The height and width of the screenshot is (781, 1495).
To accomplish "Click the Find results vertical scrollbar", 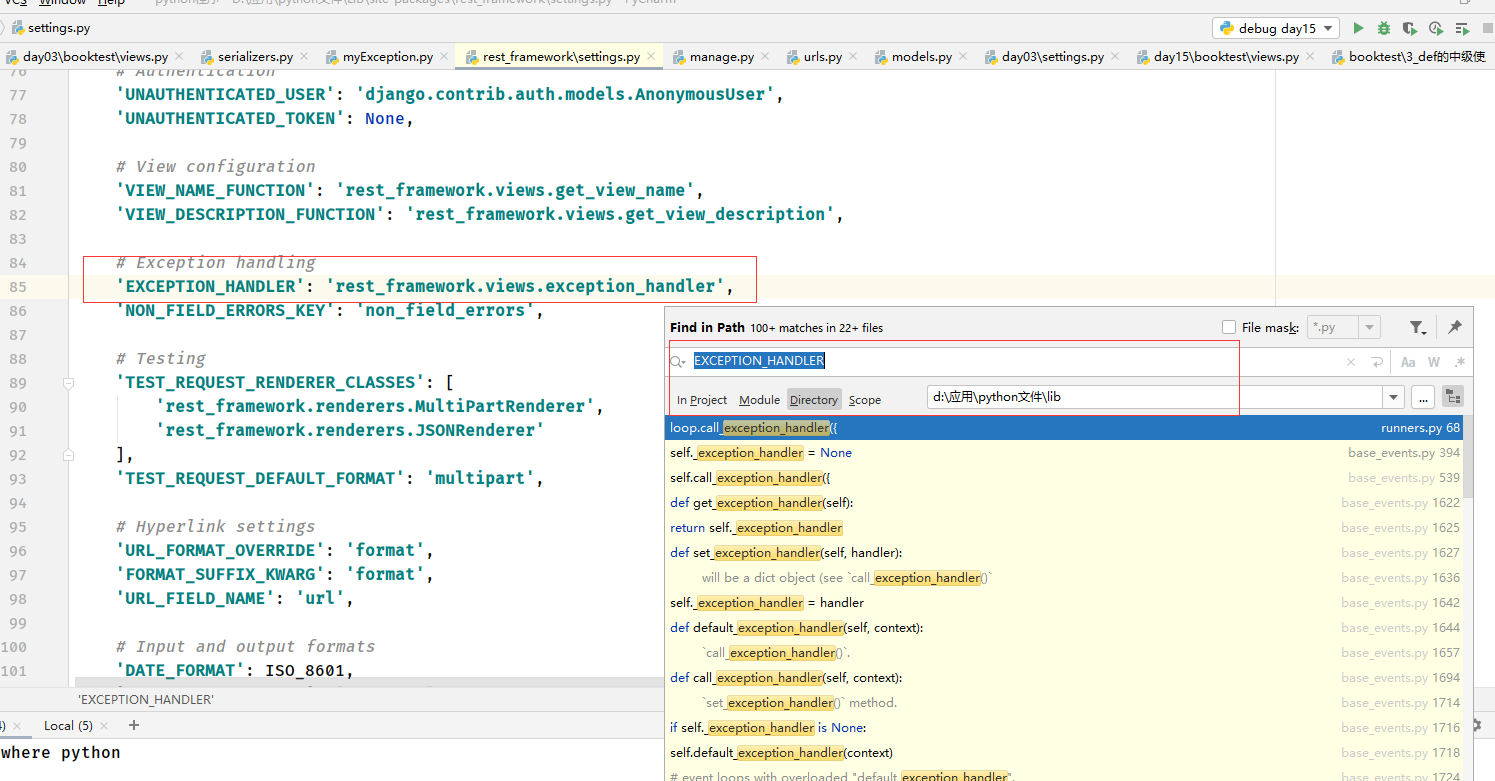I will (1468, 458).
